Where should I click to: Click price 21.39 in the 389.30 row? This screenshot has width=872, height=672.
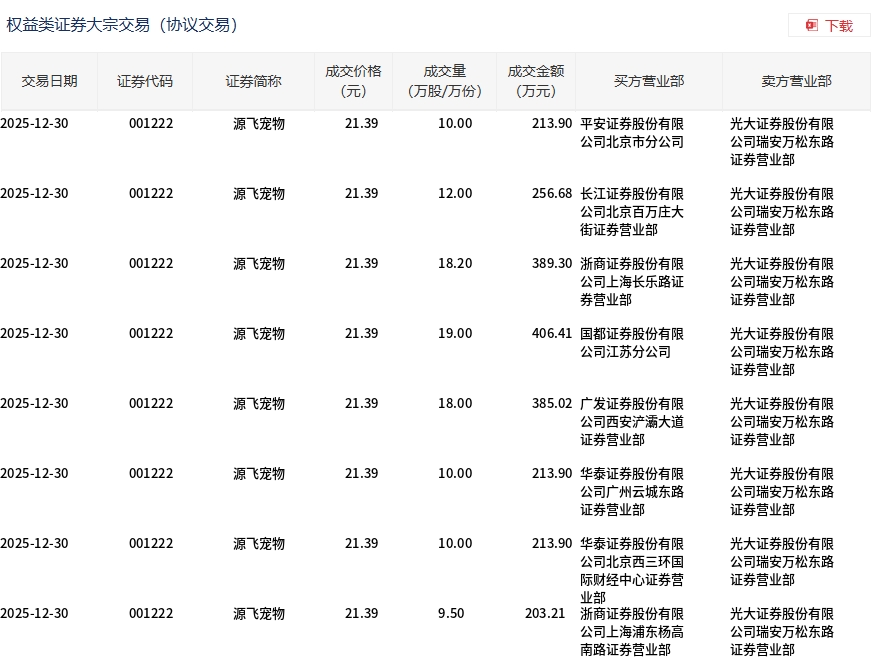pos(361,264)
